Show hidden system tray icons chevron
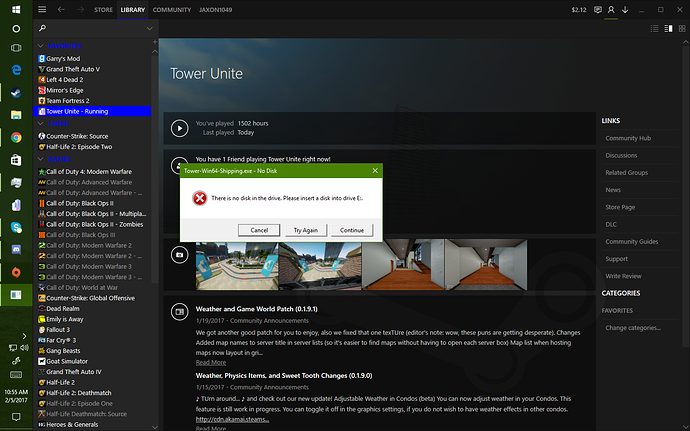 (24, 336)
